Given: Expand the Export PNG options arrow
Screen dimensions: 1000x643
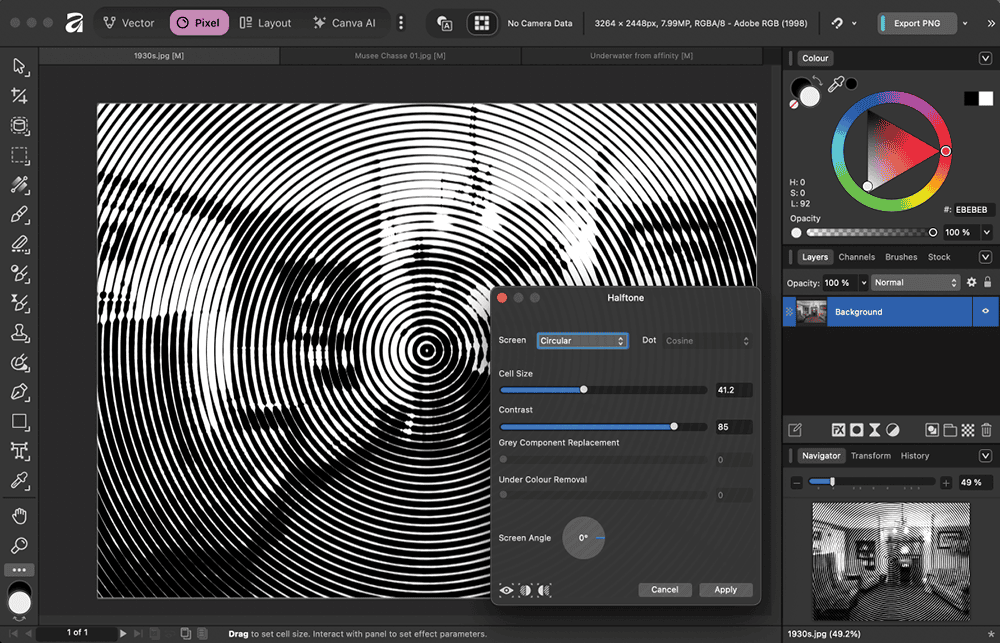Looking at the screenshot, I should tap(964, 23).
